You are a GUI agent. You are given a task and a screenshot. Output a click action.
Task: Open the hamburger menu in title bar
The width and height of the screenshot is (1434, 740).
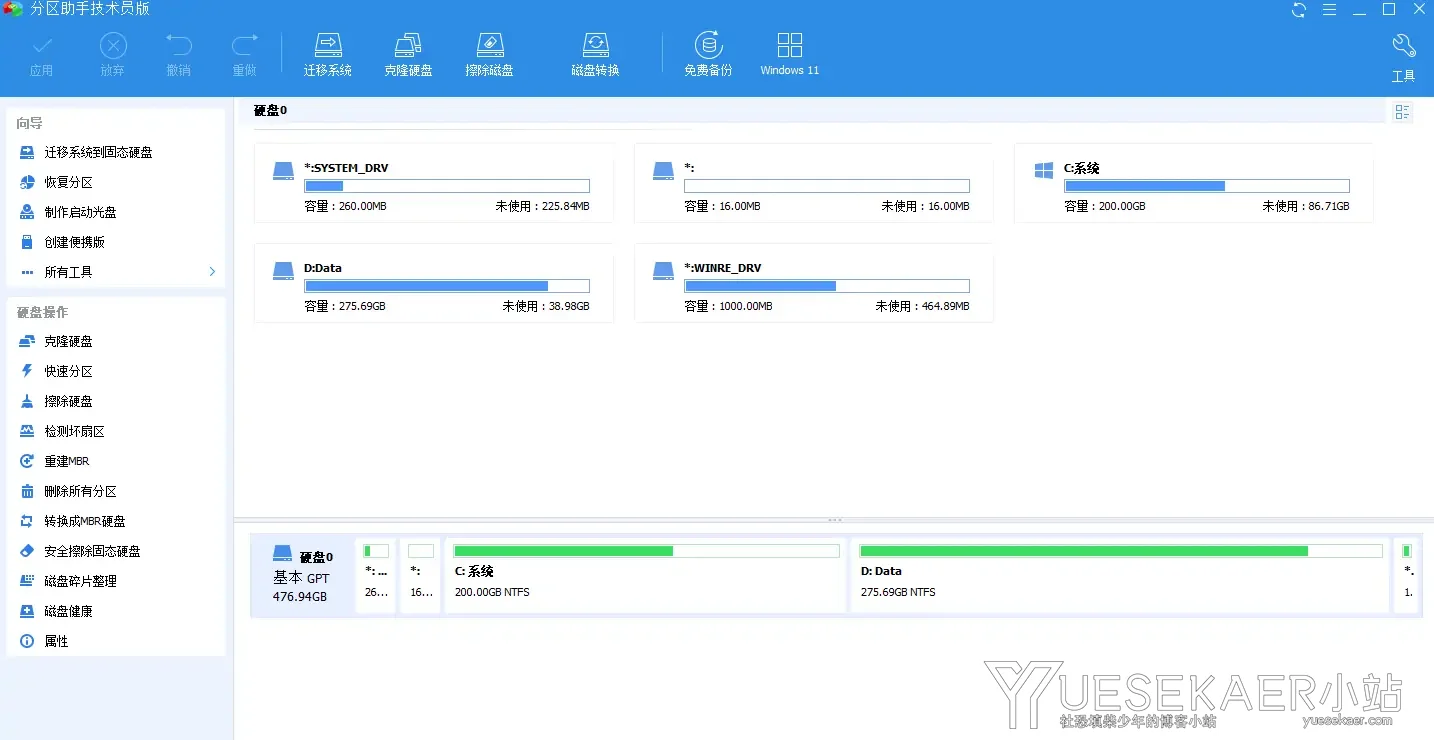pos(1329,10)
